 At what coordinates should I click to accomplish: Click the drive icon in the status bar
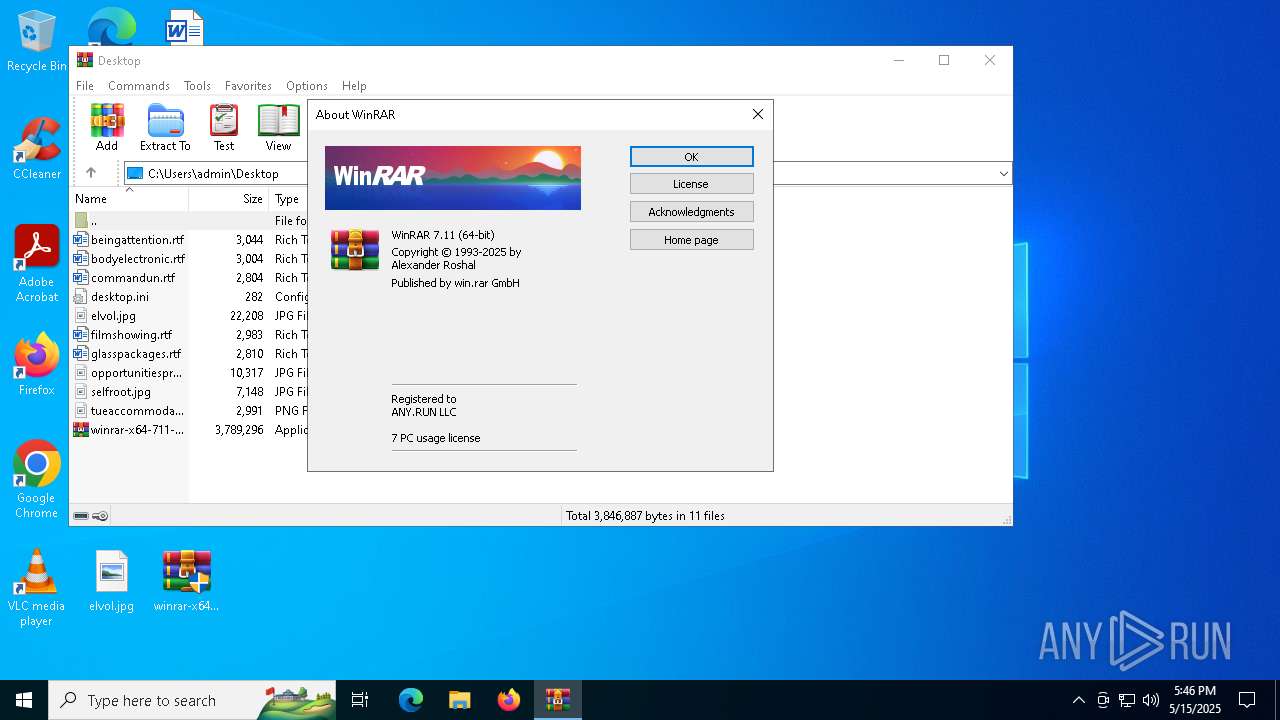click(81, 516)
